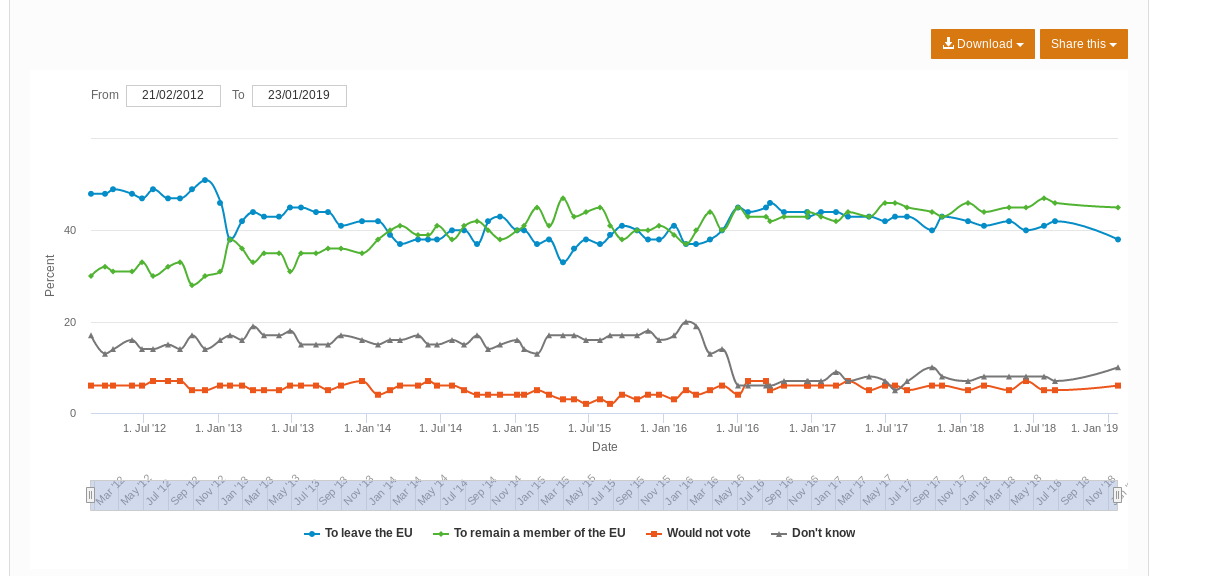Click the first orange 'Would not vote' point
Image resolution: width=1206 pixels, height=576 pixels.
(91, 385)
